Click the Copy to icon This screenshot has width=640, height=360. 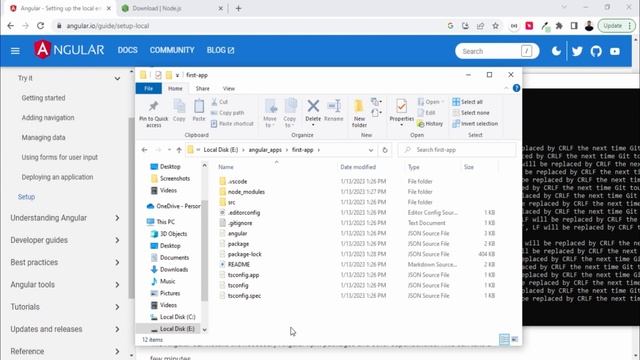coord(290,107)
